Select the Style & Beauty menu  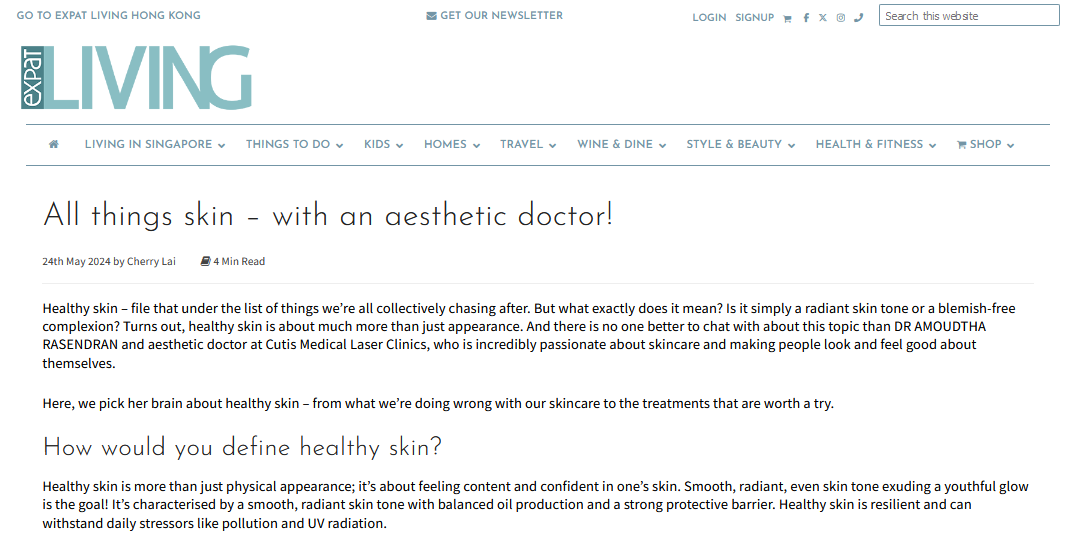740,145
